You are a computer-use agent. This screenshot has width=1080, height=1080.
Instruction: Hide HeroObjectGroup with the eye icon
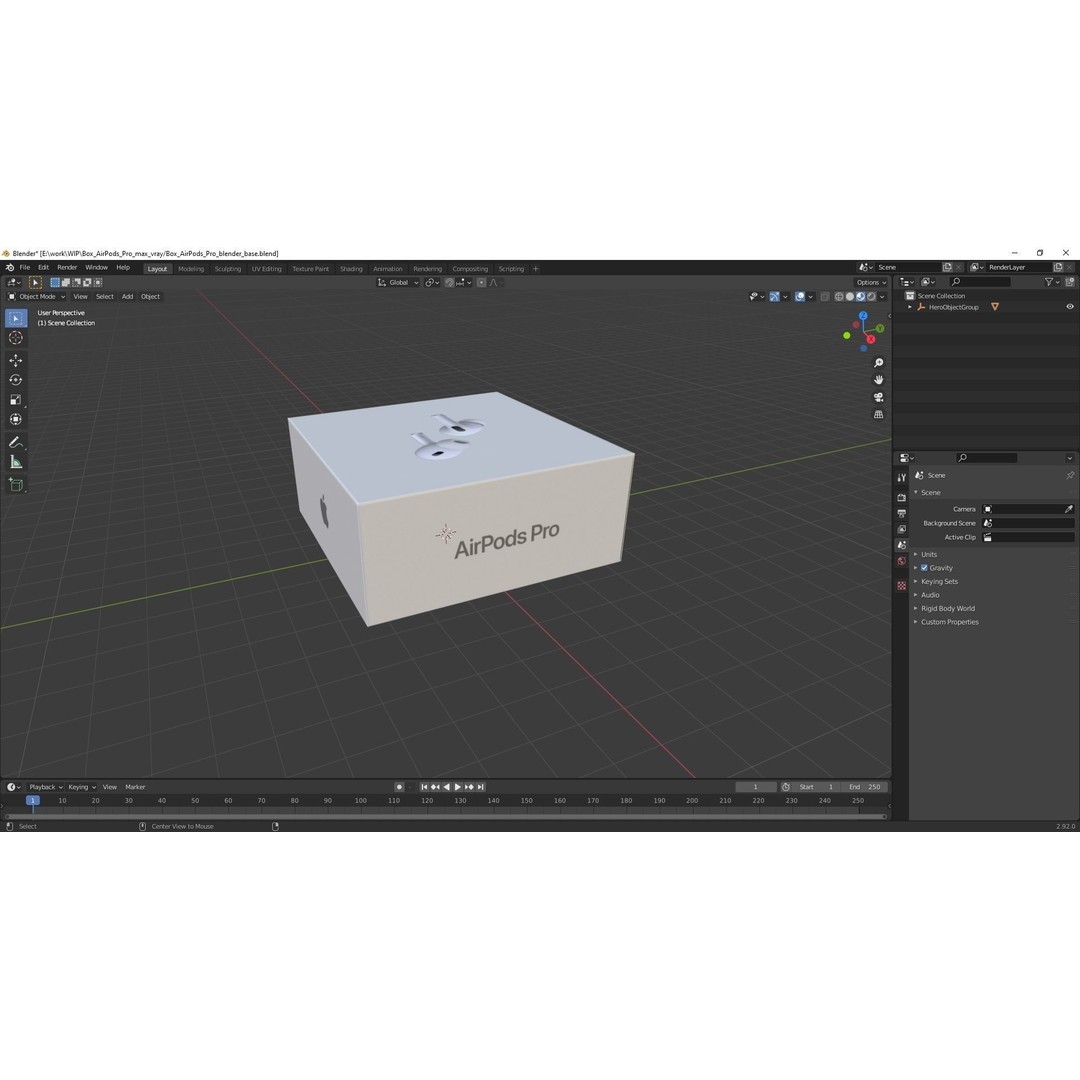pos(1070,307)
